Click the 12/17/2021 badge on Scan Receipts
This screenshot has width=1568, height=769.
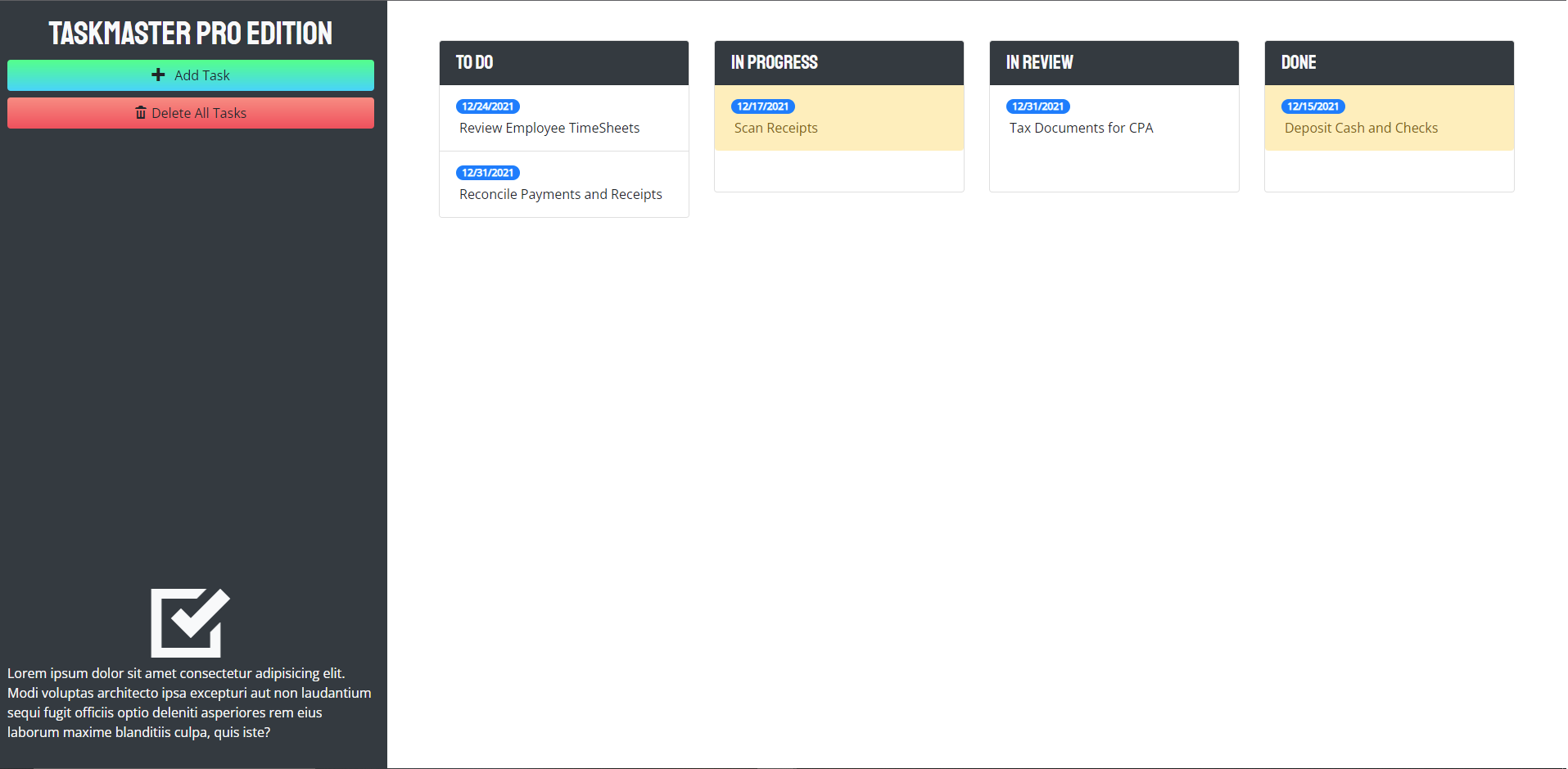click(762, 106)
